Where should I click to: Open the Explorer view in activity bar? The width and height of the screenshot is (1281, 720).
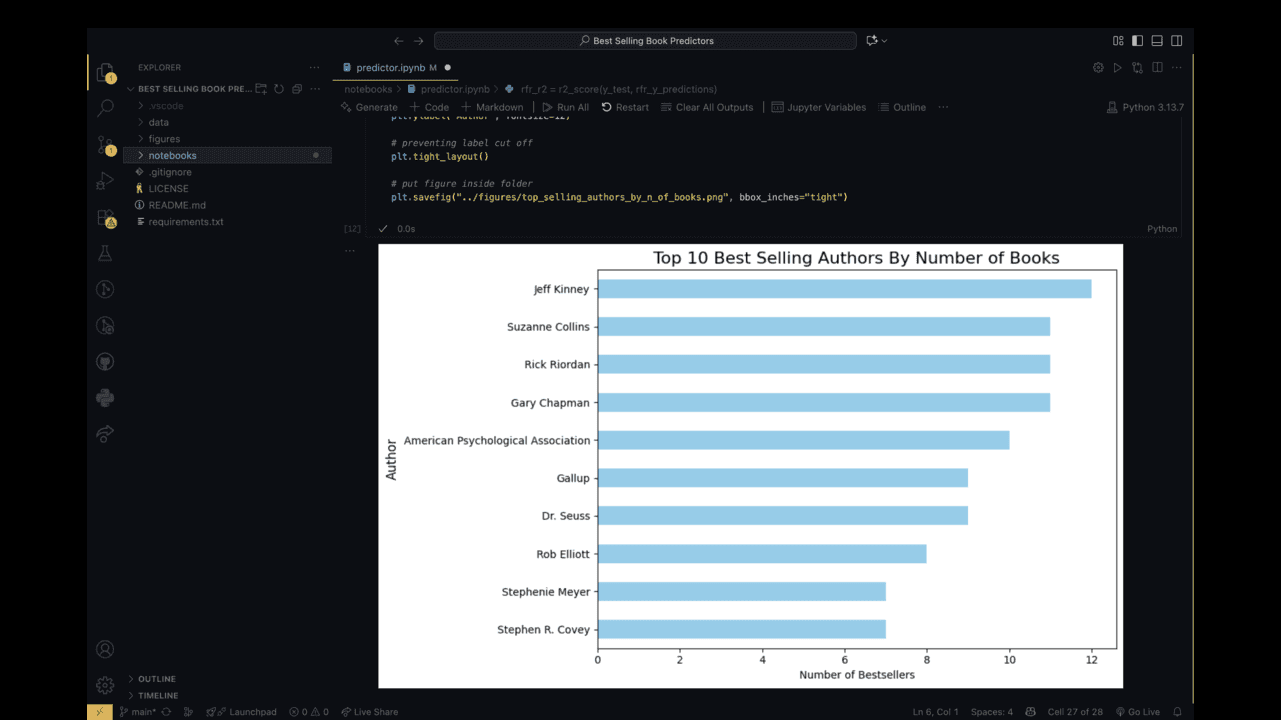[105, 72]
